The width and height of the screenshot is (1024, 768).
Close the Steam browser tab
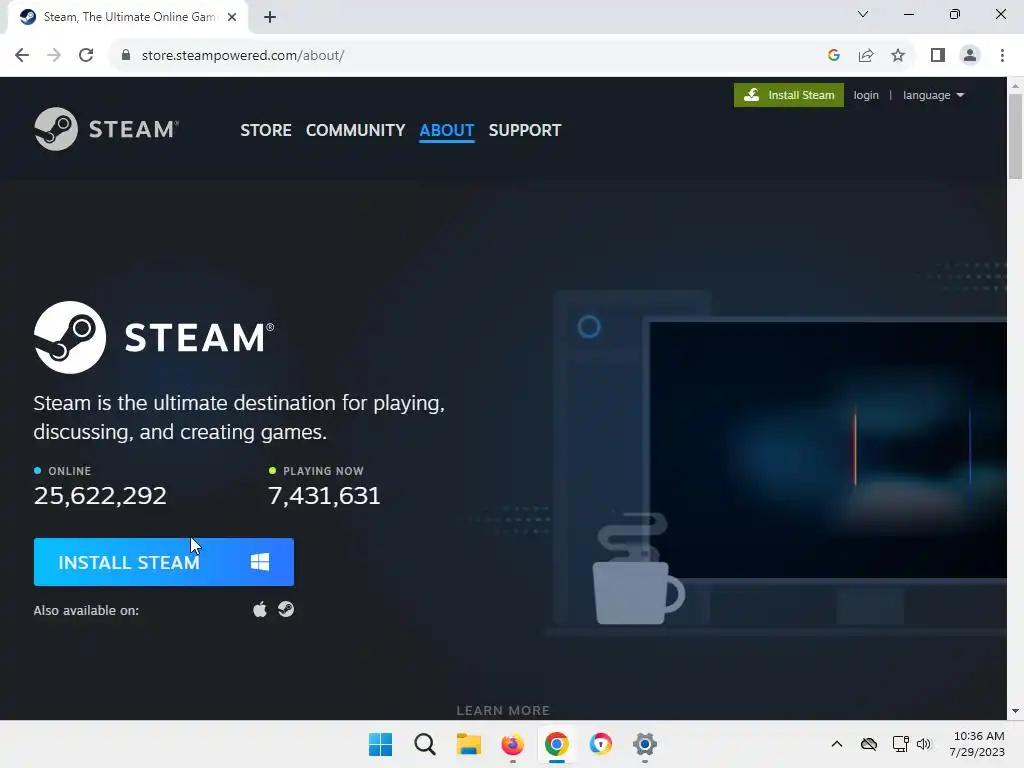(x=232, y=18)
